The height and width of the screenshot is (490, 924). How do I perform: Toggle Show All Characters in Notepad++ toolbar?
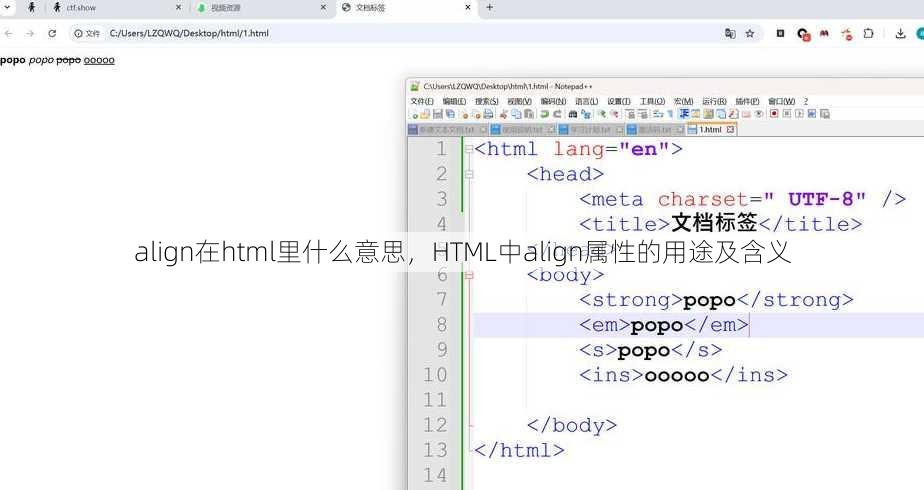(x=670, y=114)
